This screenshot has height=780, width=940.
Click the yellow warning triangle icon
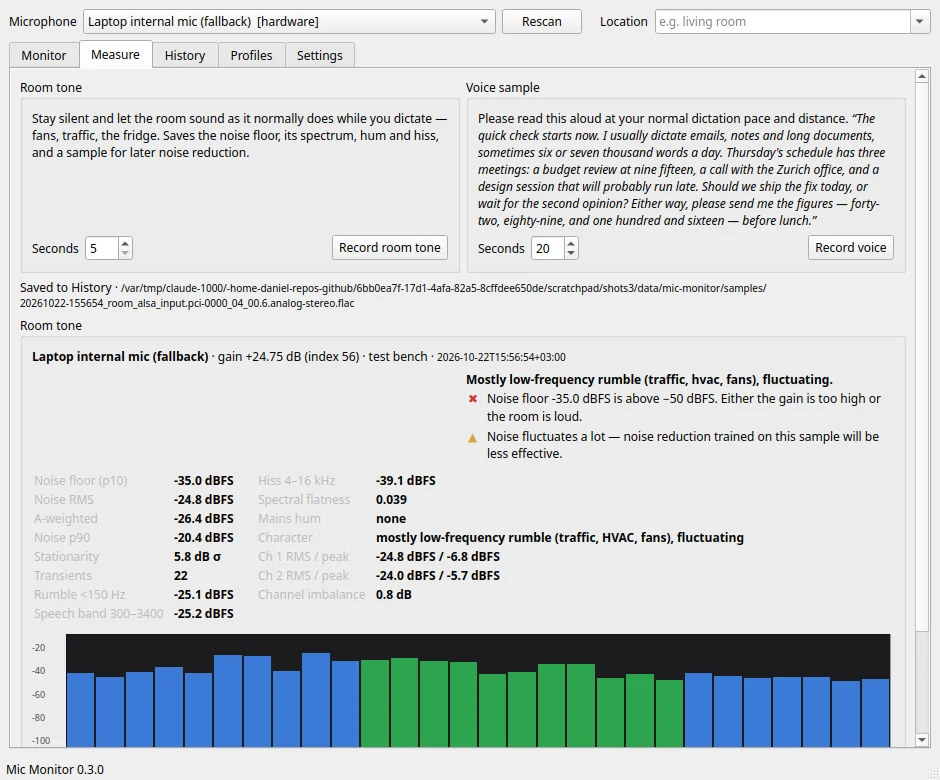472,438
